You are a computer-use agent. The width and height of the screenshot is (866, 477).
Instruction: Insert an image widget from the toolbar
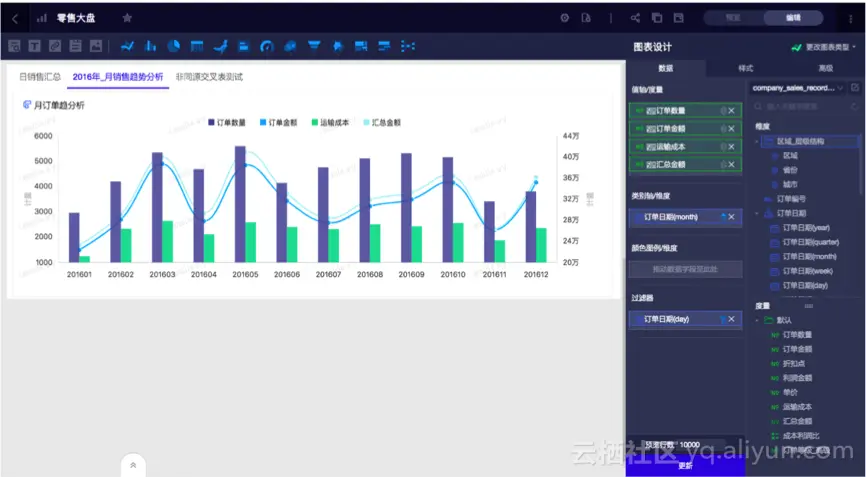click(x=96, y=46)
